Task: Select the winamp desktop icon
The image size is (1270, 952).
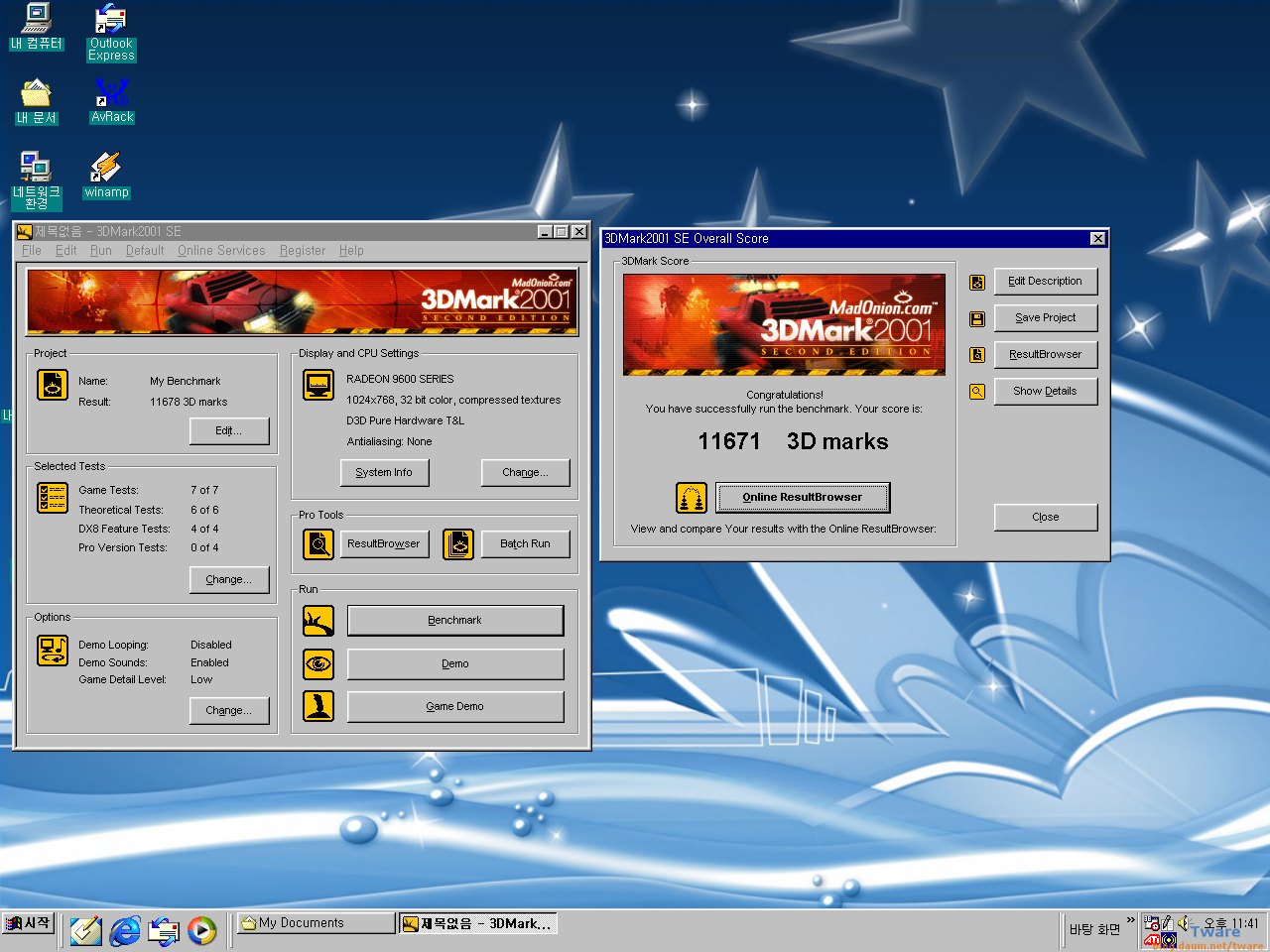Action: coord(106,175)
